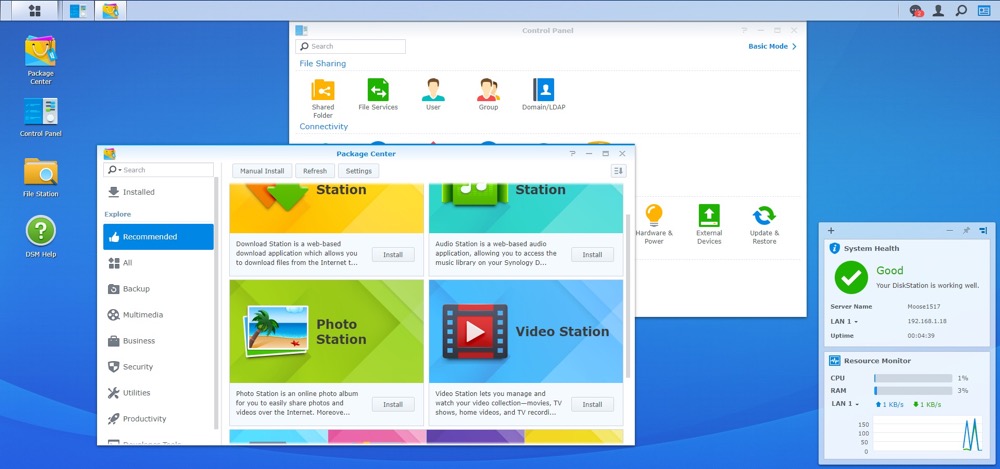Select Security category
This screenshot has height=469, width=1000.
[158, 367]
